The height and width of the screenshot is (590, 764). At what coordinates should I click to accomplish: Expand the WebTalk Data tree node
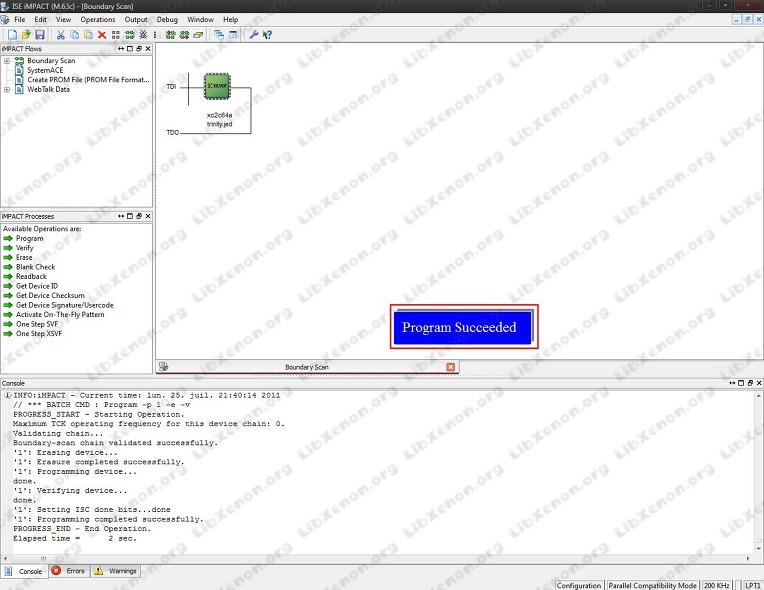(7, 90)
